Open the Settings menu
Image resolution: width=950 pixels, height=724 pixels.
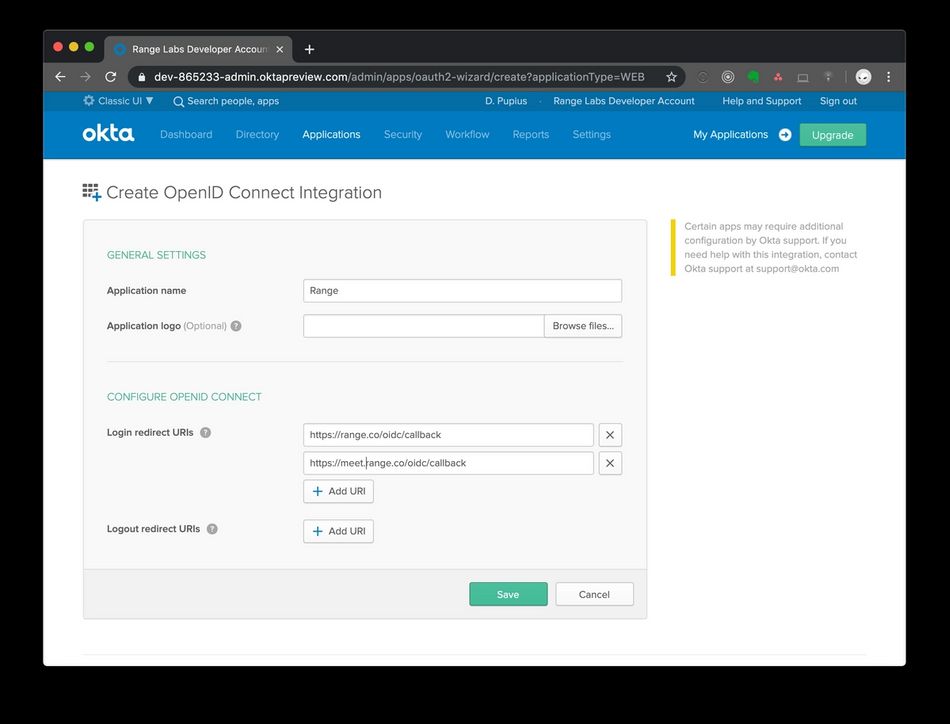[x=591, y=135]
